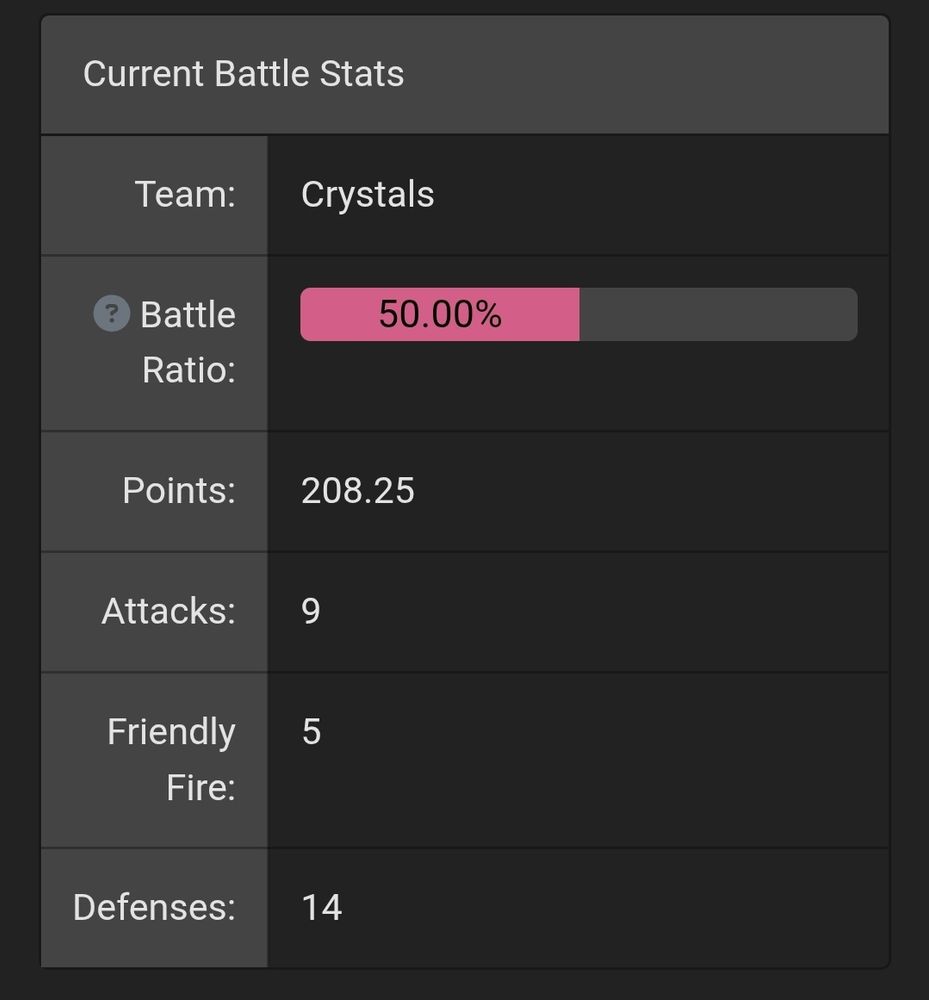The image size is (929, 1000).
Task: Click the "Team:" row label
Action: 185,194
